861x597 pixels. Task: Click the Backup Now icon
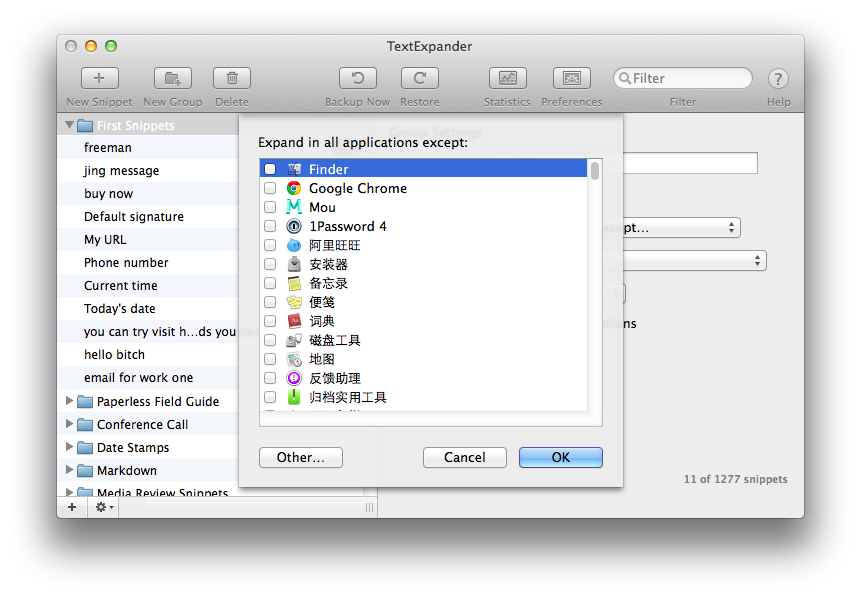point(357,78)
